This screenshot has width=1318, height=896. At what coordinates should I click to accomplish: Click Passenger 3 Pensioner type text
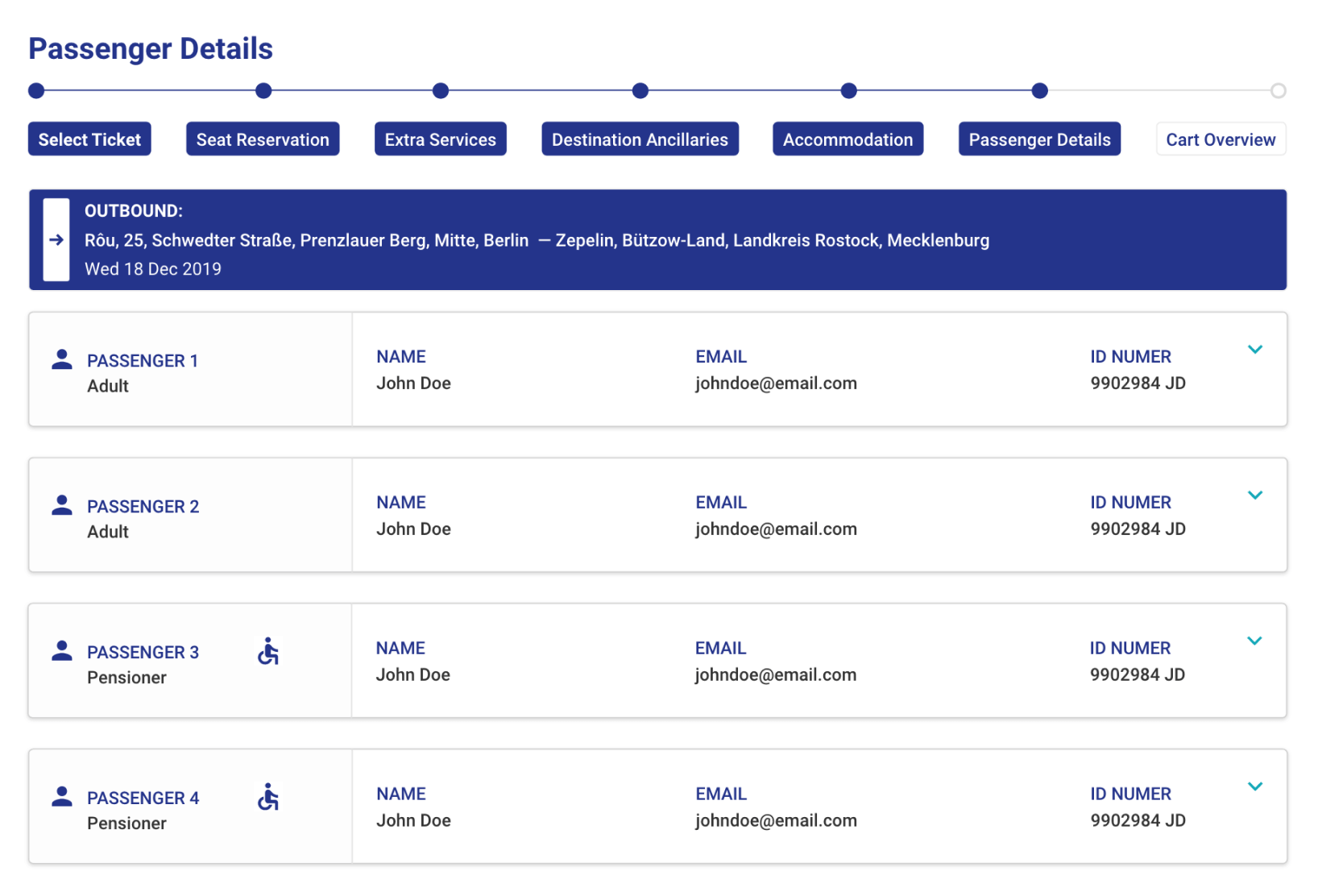click(x=126, y=678)
